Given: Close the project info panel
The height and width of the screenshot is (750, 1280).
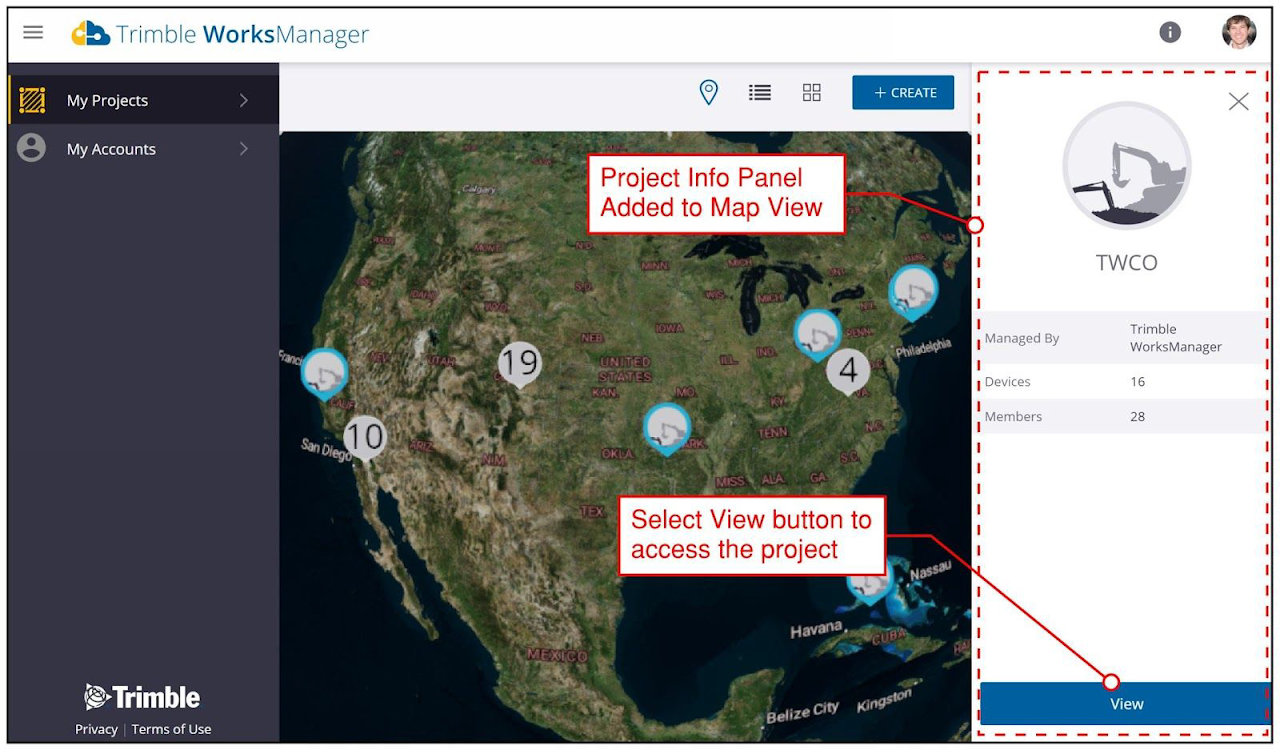Looking at the screenshot, I should pyautogui.click(x=1239, y=101).
